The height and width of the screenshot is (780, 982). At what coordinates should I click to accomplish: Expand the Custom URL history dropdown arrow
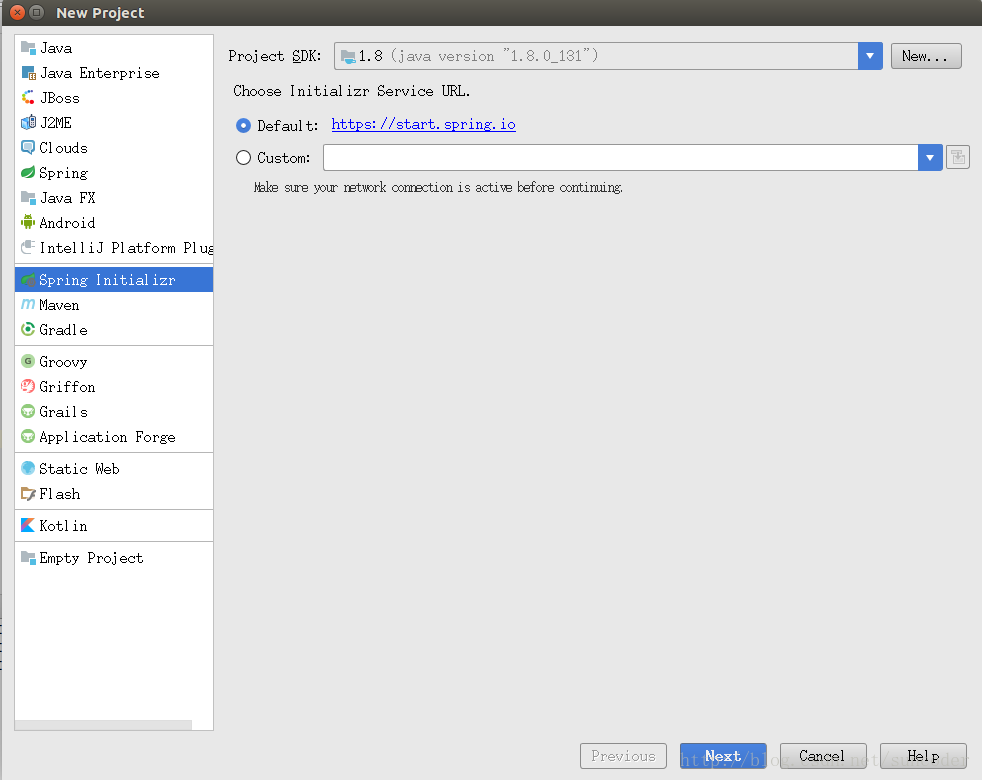point(930,157)
